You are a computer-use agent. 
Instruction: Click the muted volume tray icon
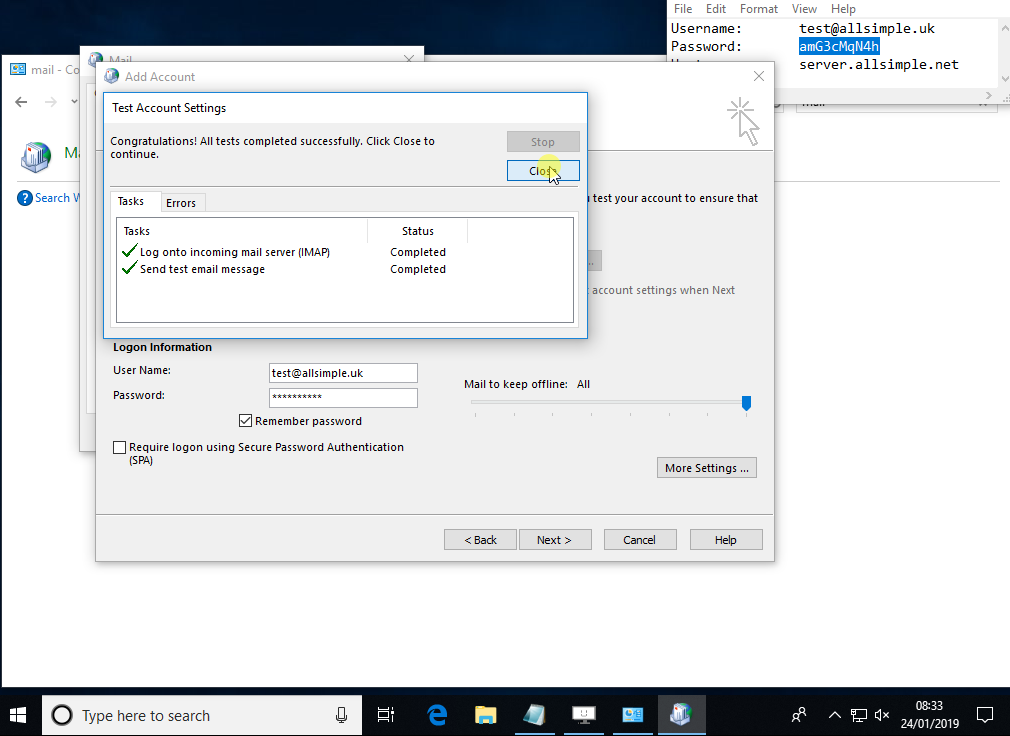tap(882, 715)
